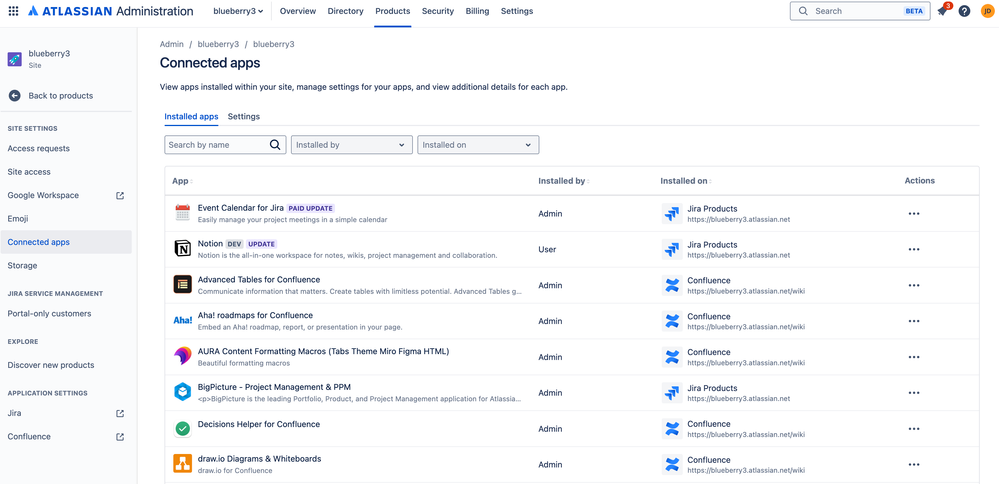Open the help question mark icon
999x484 pixels.
pyautogui.click(x=965, y=11)
